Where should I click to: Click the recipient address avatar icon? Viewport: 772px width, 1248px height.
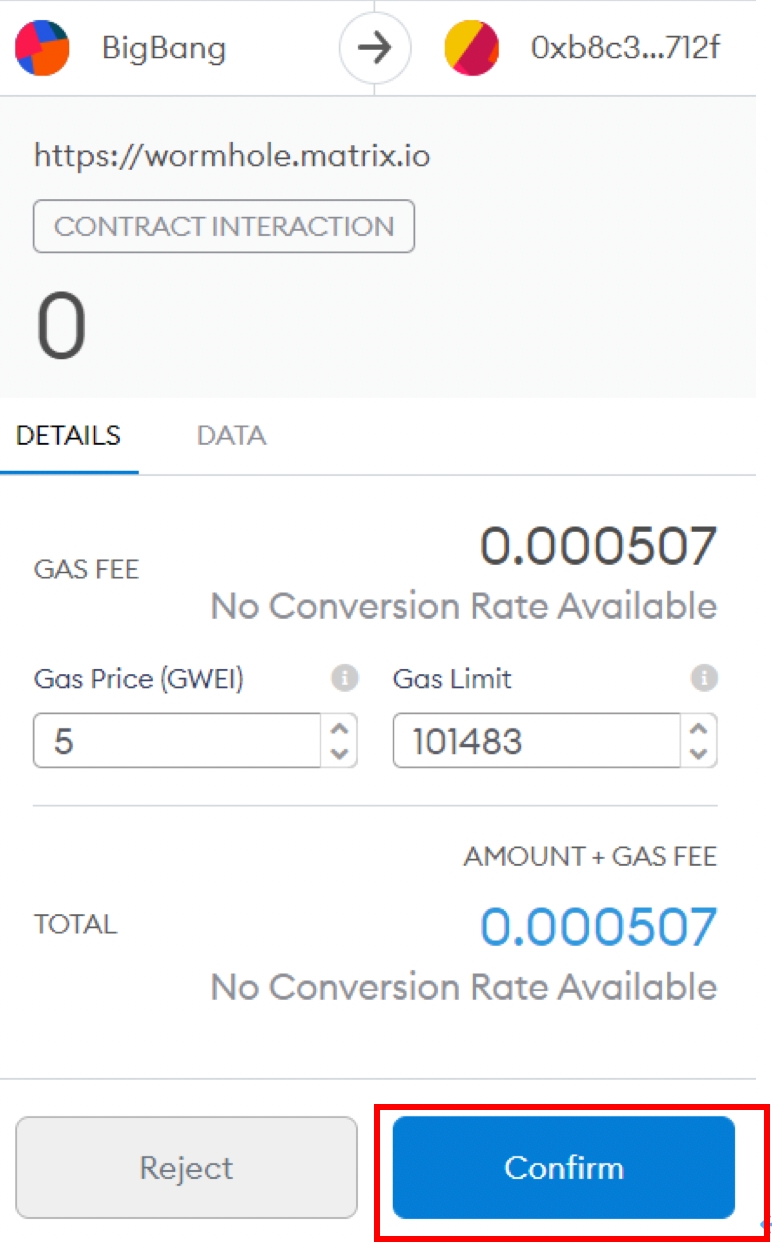(471, 48)
